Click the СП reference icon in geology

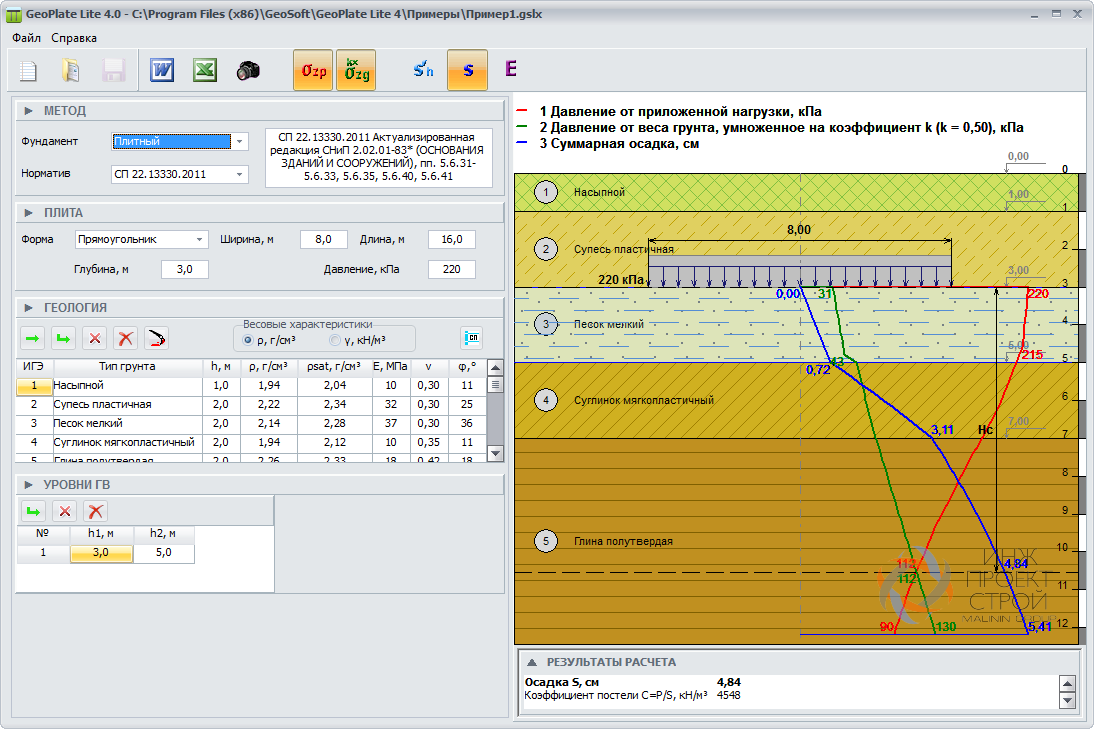(472, 338)
